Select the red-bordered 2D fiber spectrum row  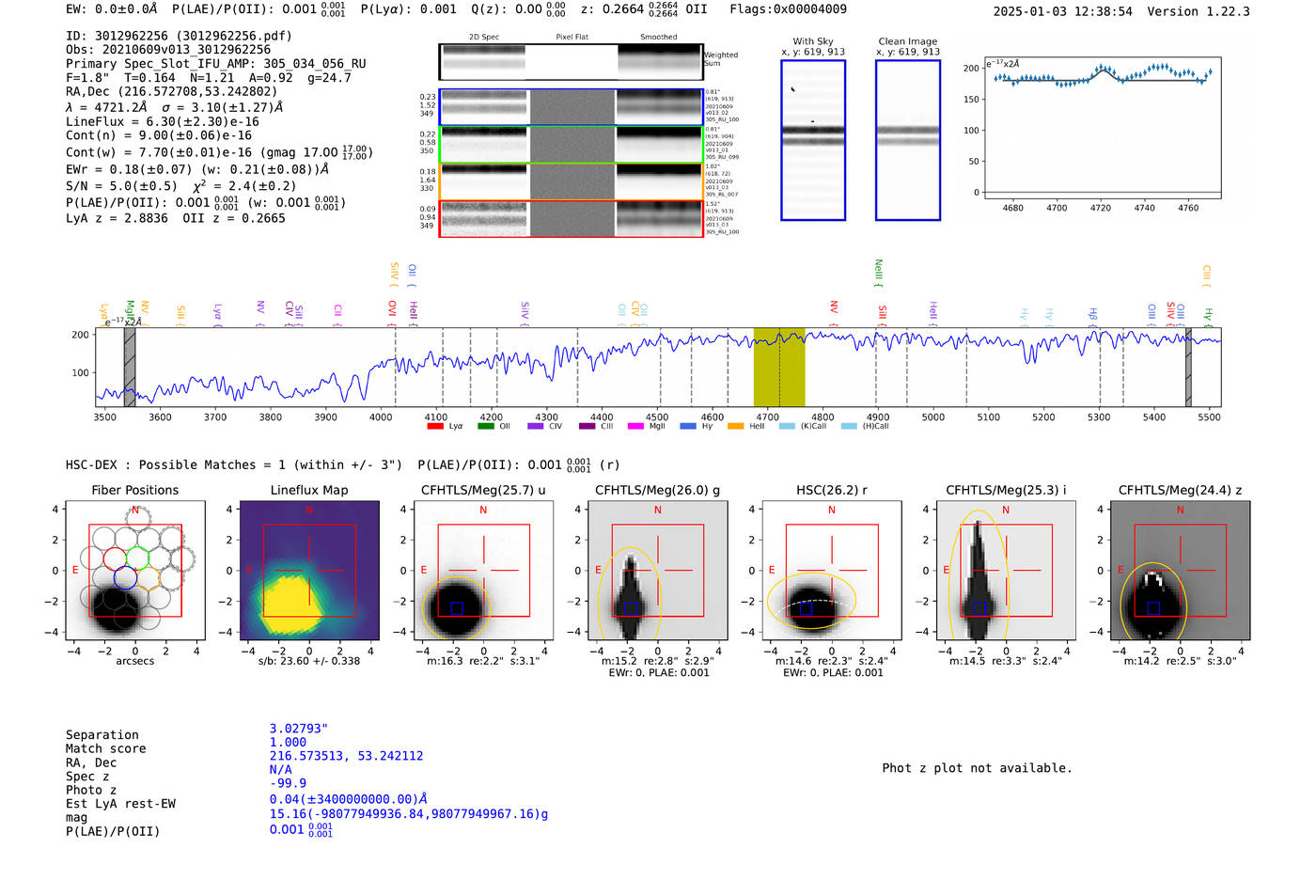click(571, 218)
